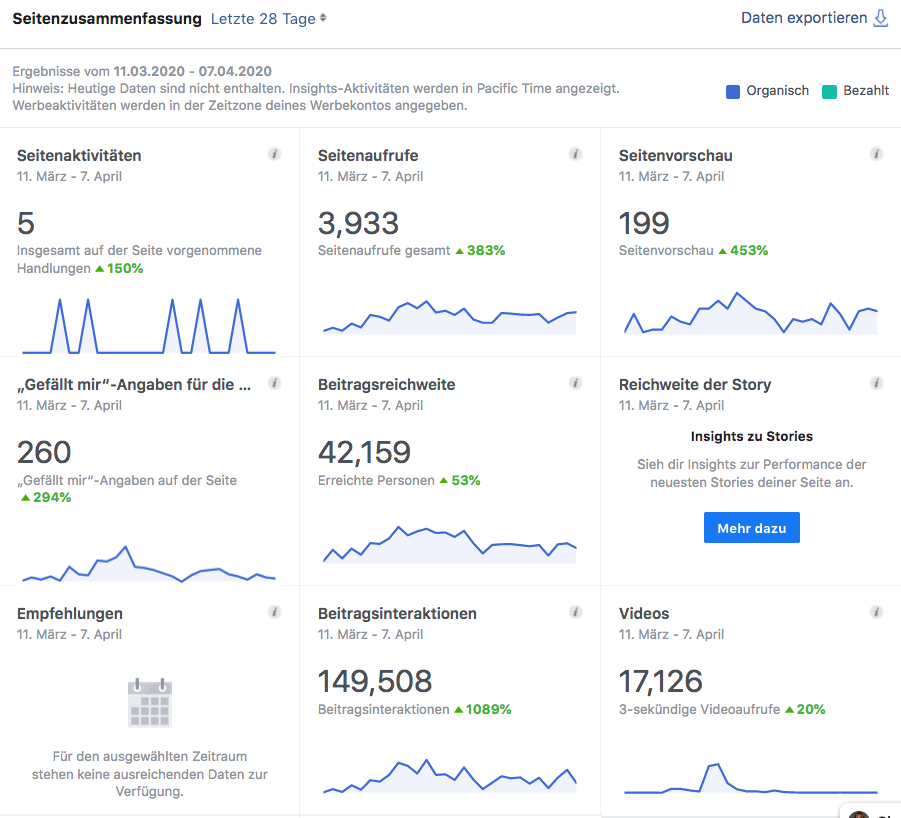The height and width of the screenshot is (818, 901).
Task: Click info icon on Empfehlungen card
Action: coord(275,612)
